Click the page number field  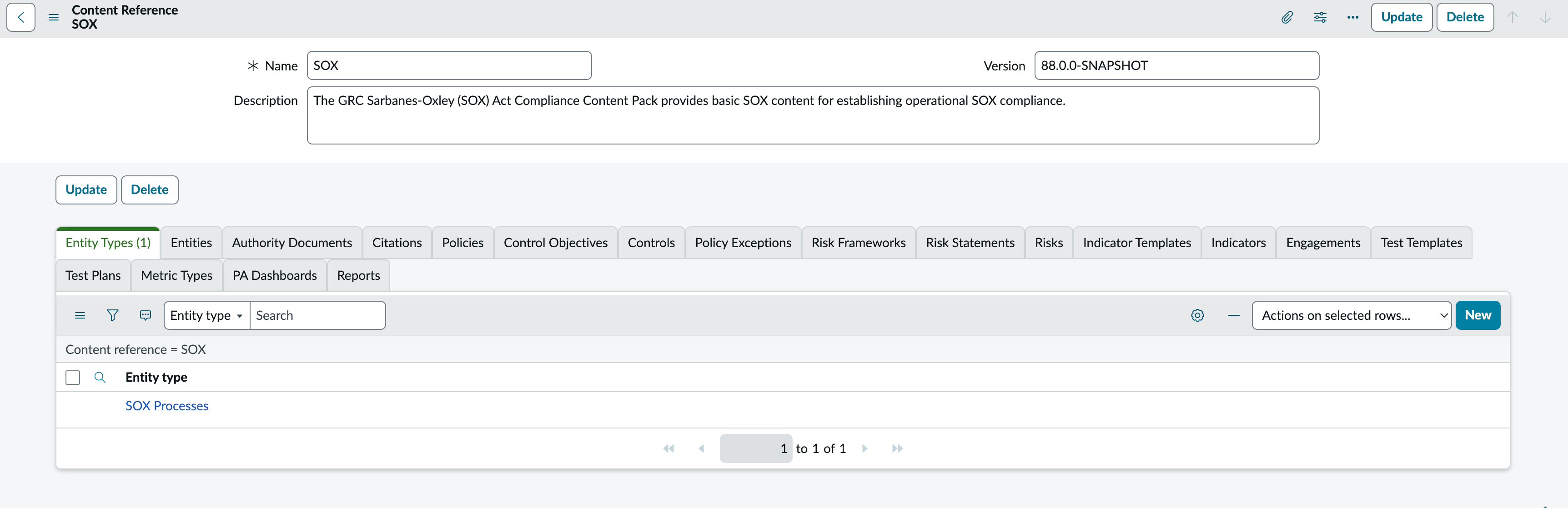click(x=756, y=448)
